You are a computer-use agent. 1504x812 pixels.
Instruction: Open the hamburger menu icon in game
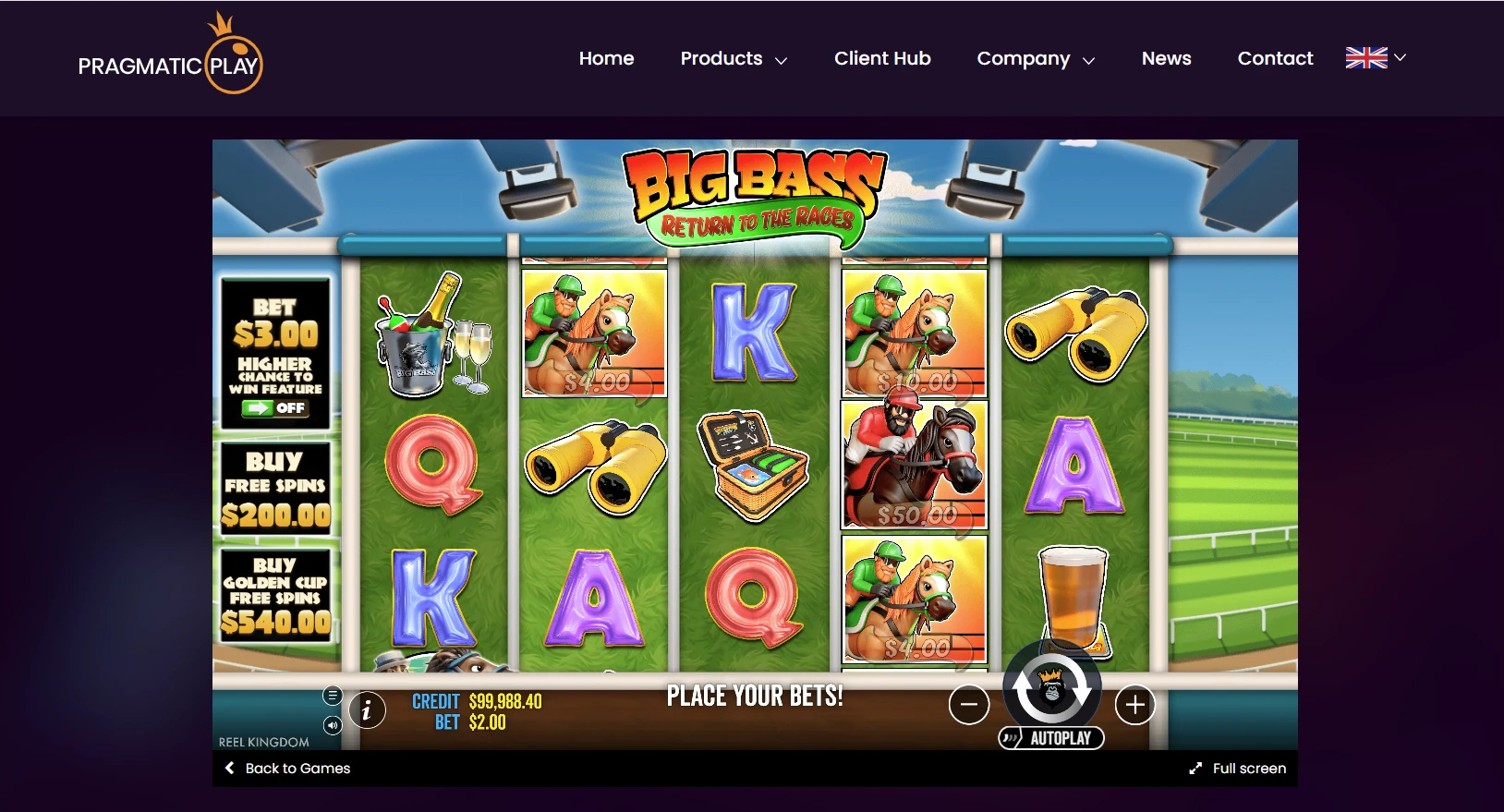pos(333,696)
